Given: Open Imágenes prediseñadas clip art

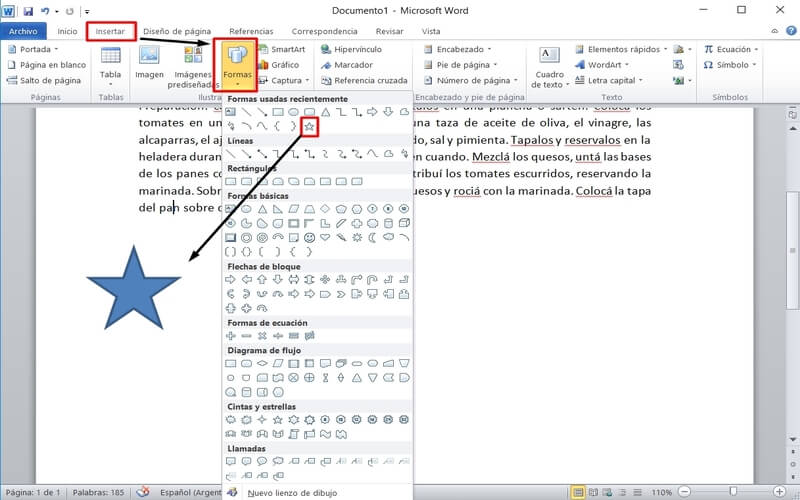Looking at the screenshot, I should click(x=193, y=67).
